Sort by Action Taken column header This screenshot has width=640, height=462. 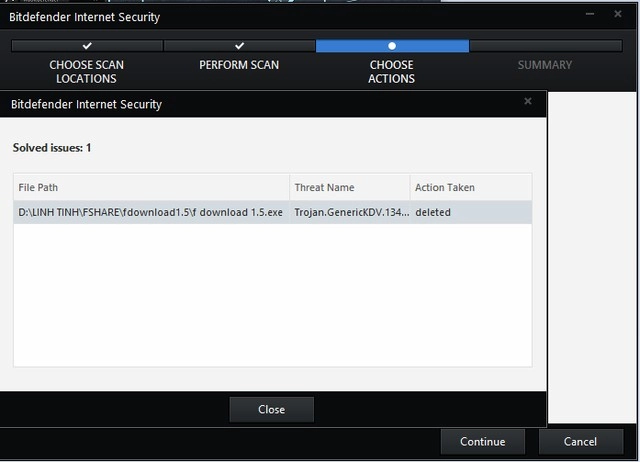coord(471,187)
